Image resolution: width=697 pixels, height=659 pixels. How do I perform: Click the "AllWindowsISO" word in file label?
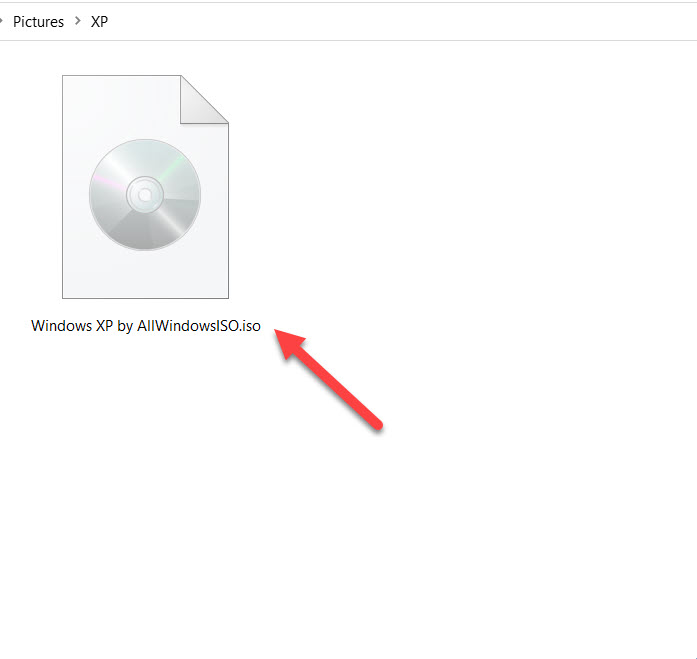(188, 326)
